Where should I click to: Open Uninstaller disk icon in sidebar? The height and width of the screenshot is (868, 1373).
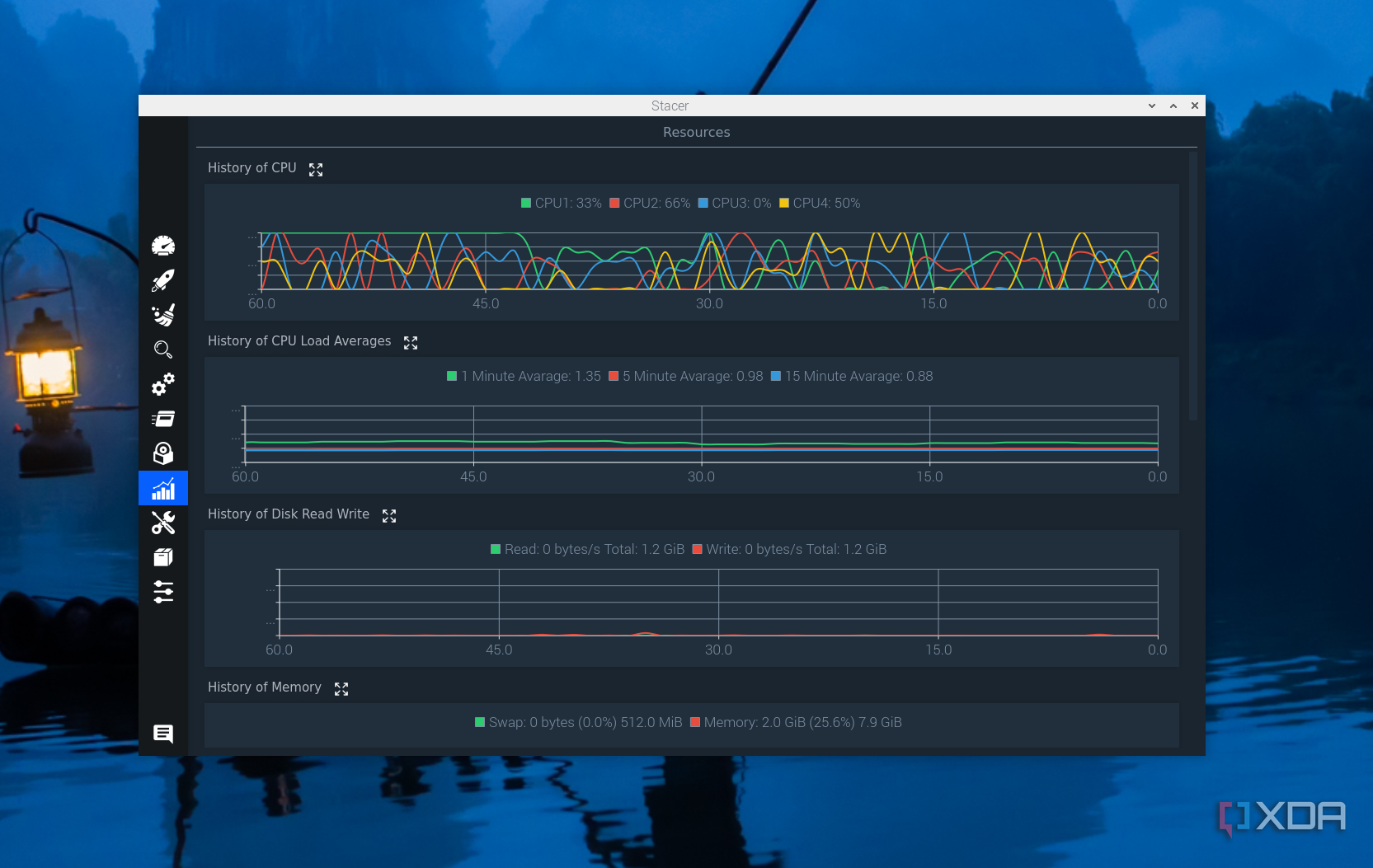(x=163, y=453)
